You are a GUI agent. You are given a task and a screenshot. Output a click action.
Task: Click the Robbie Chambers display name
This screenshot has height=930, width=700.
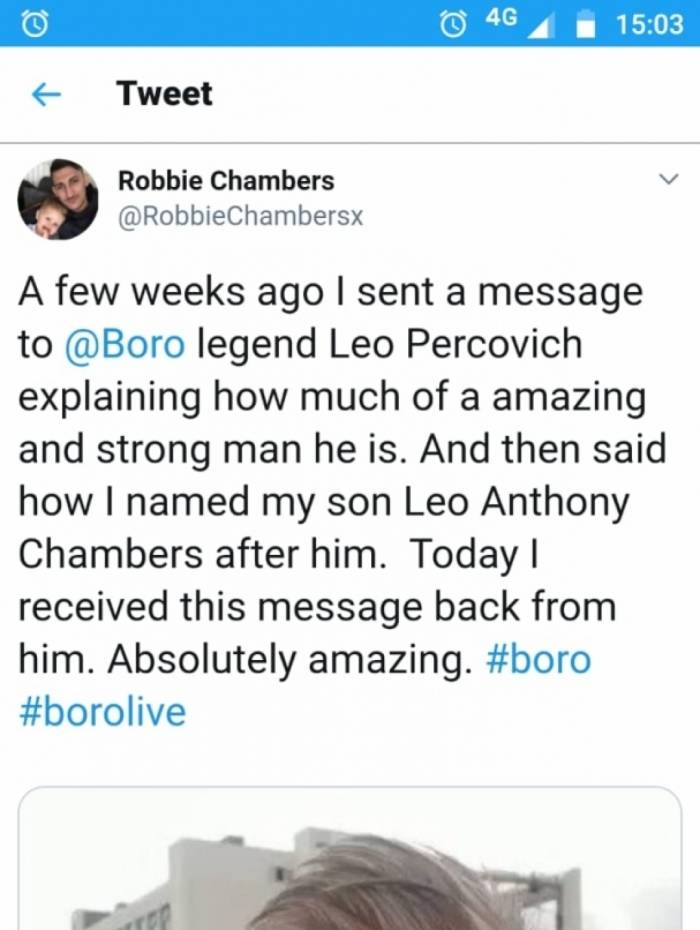coord(226,181)
